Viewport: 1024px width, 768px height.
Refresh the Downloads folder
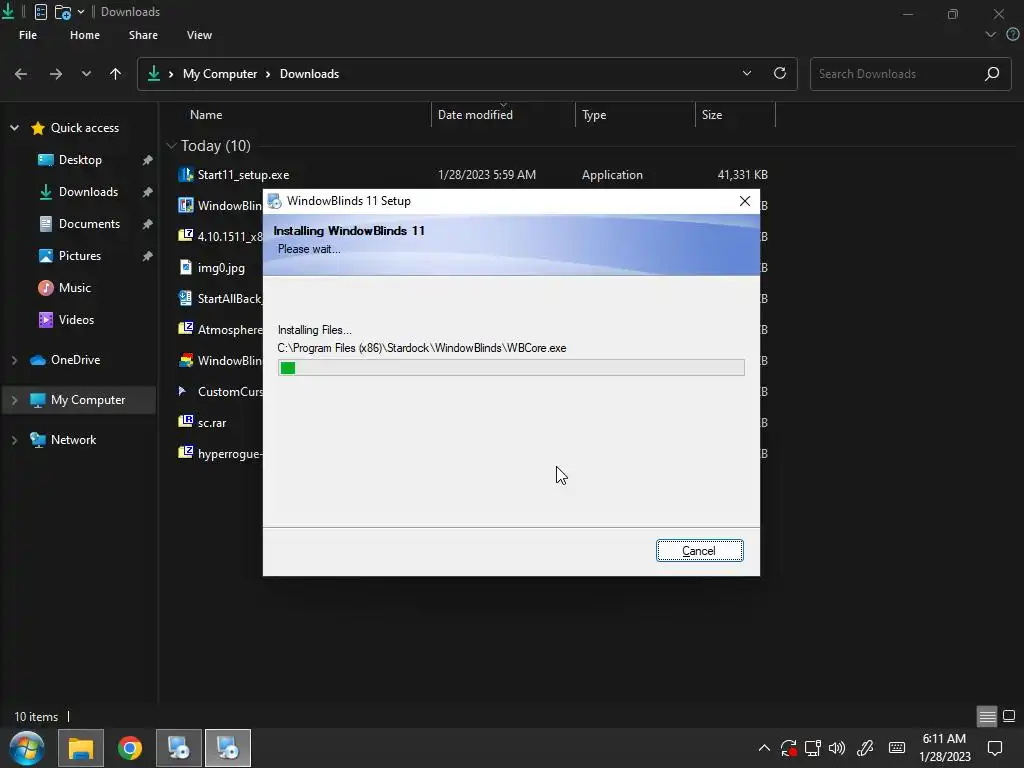[x=780, y=73]
